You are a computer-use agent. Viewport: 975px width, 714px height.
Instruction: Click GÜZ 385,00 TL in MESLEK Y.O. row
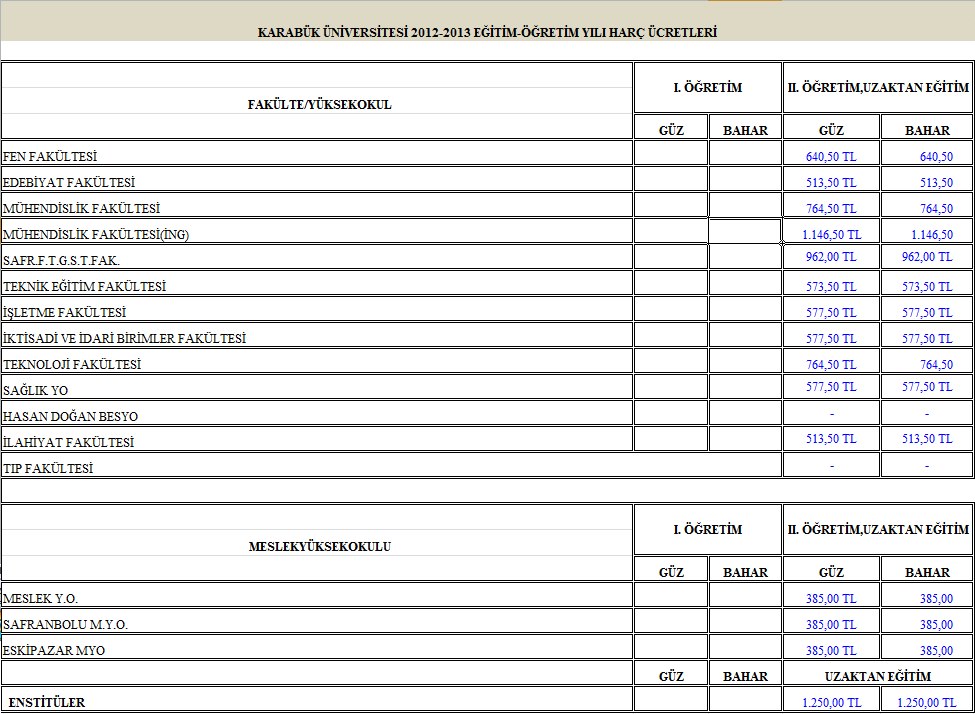pyautogui.click(x=831, y=599)
